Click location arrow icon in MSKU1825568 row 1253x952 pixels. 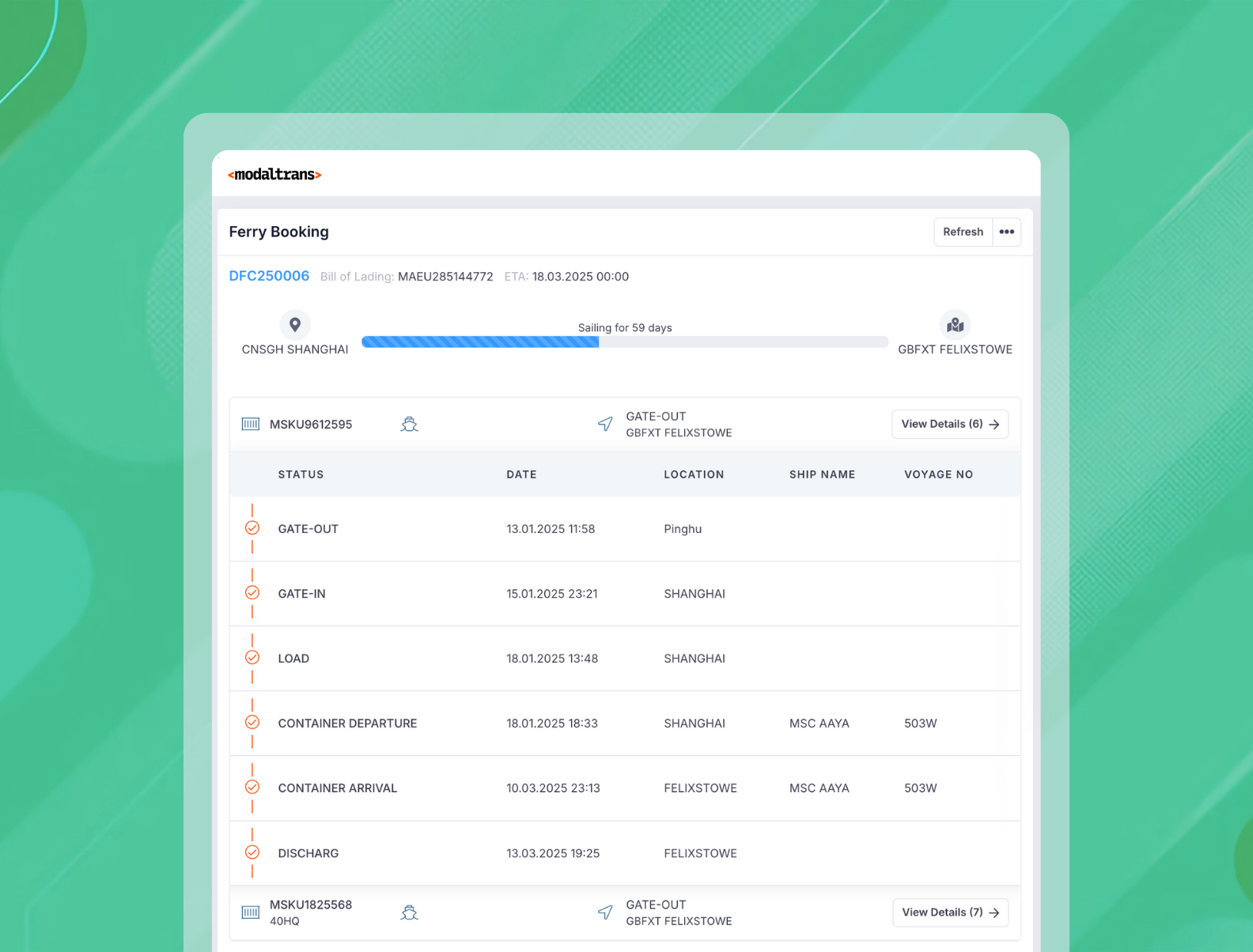coord(605,912)
